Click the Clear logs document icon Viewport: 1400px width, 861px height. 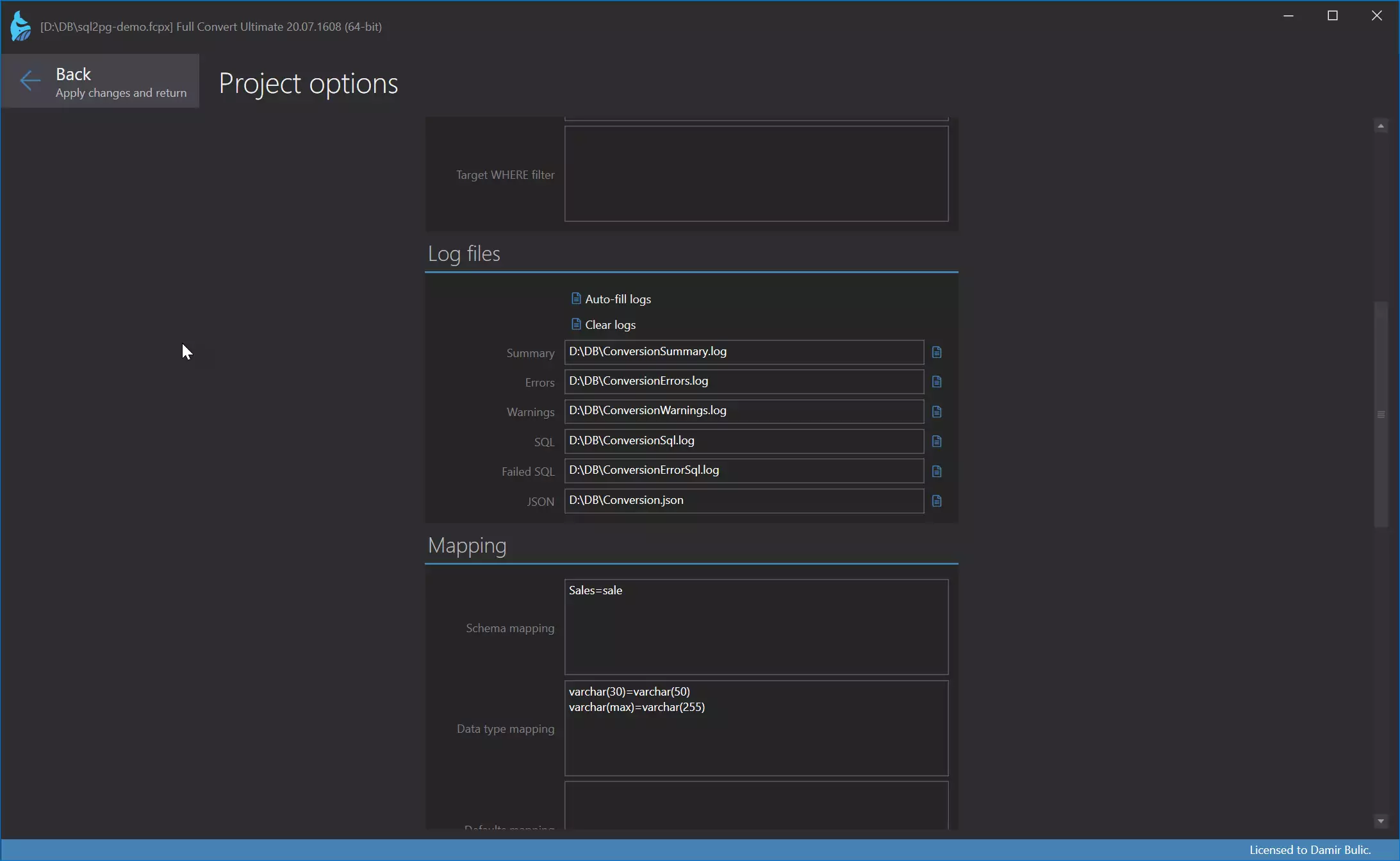tap(575, 324)
